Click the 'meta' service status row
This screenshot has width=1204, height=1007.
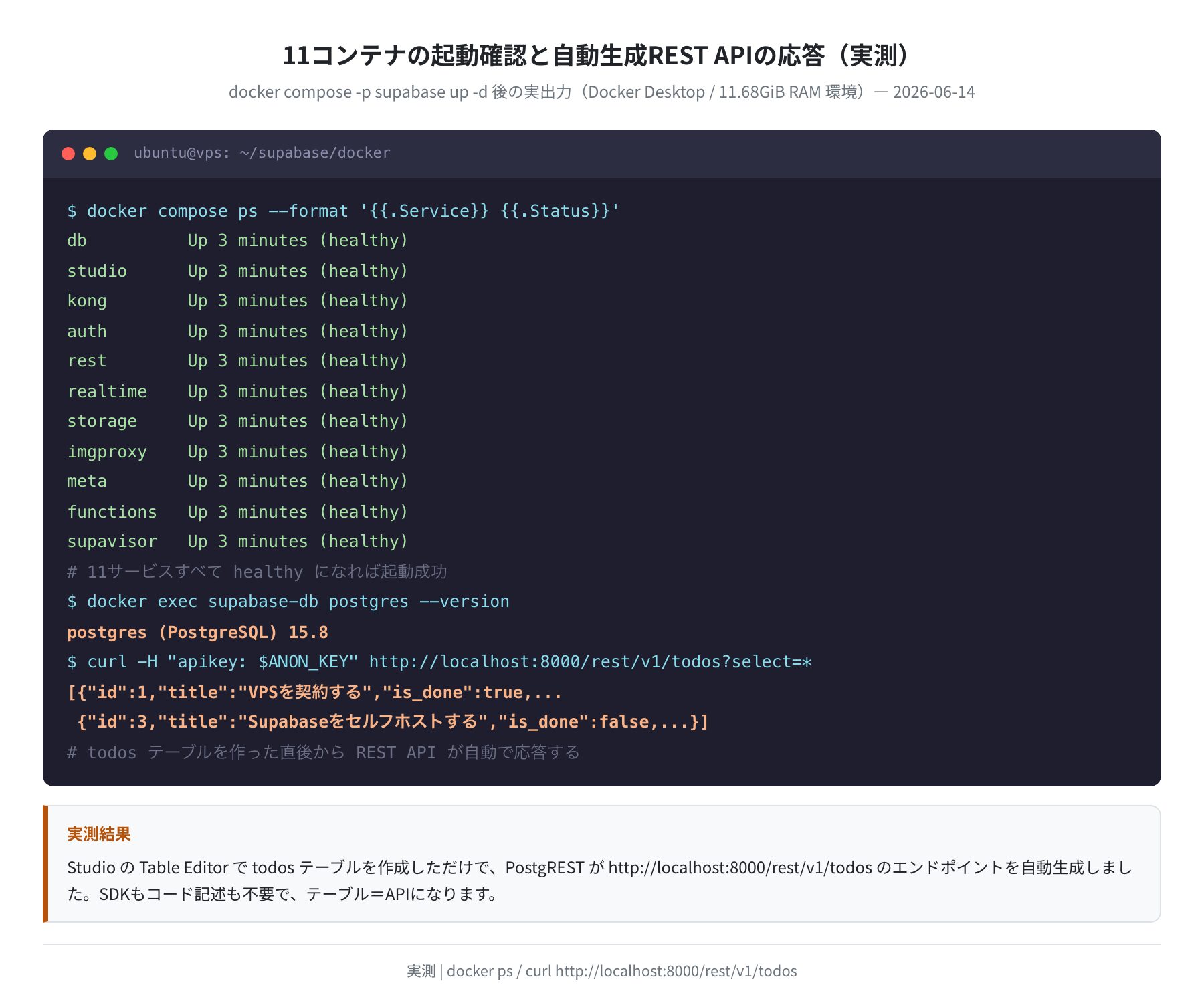point(237,481)
